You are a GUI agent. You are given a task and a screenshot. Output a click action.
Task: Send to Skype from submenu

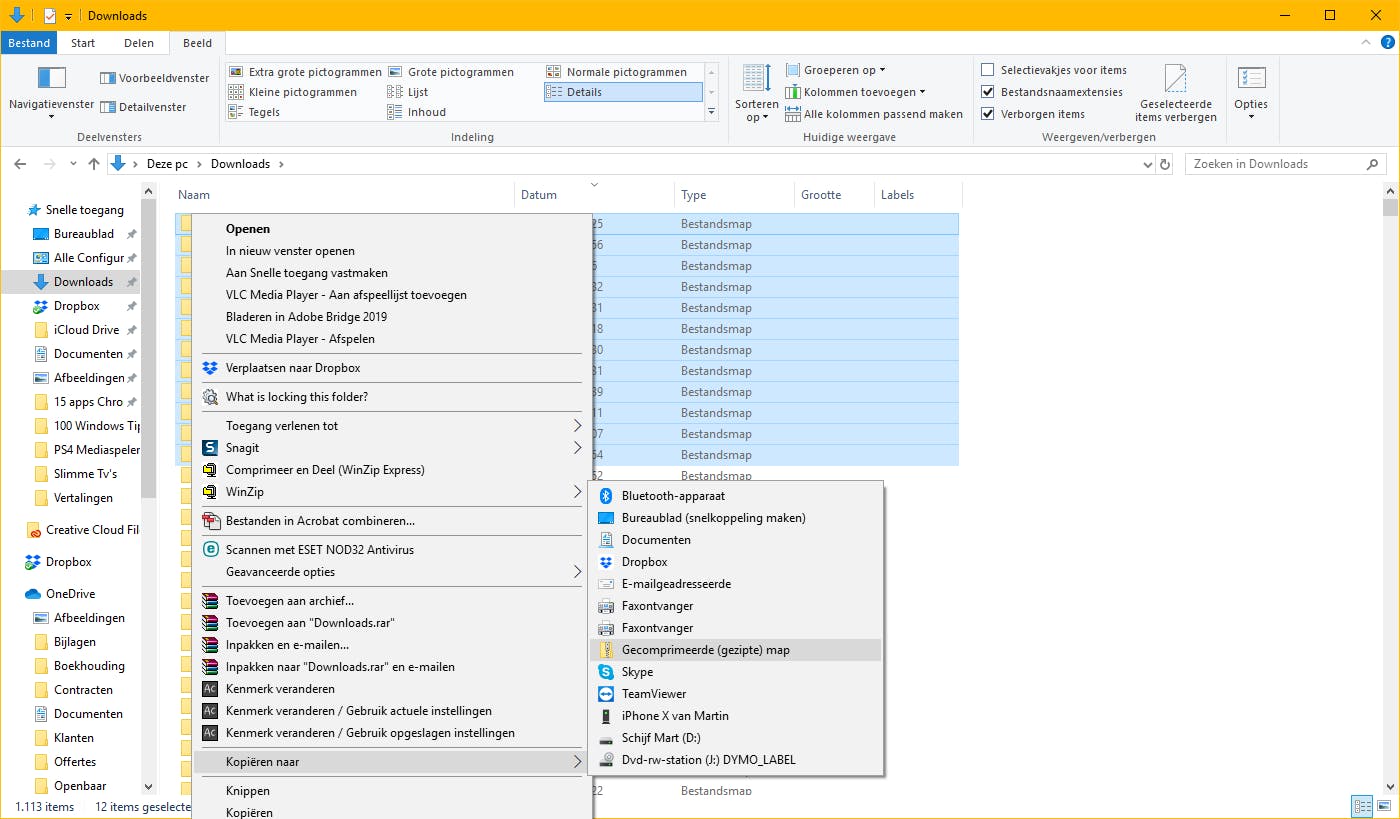coord(637,672)
